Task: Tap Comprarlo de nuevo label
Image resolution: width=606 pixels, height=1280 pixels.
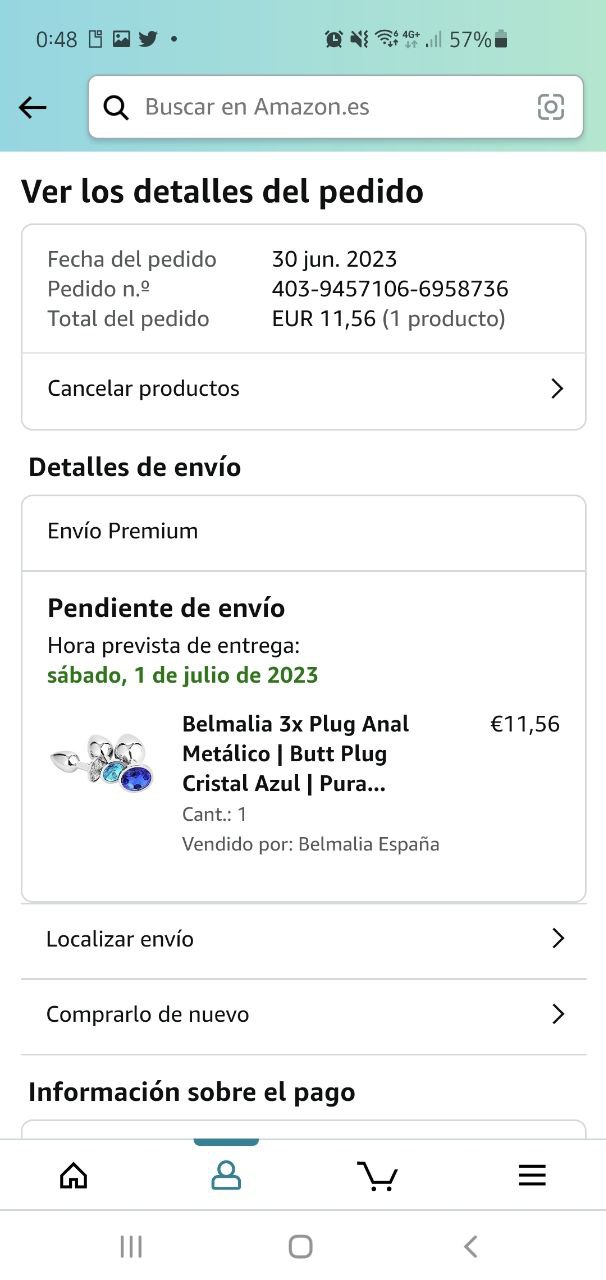Action: point(148,1014)
